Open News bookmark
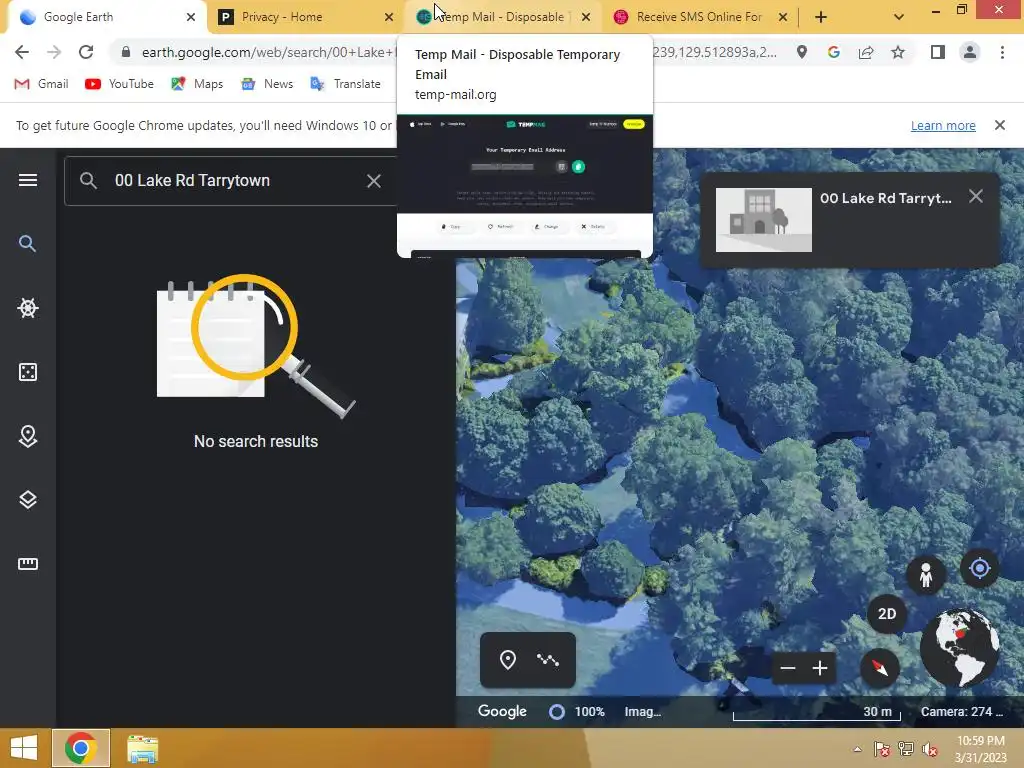The height and width of the screenshot is (768, 1024). coord(267,84)
